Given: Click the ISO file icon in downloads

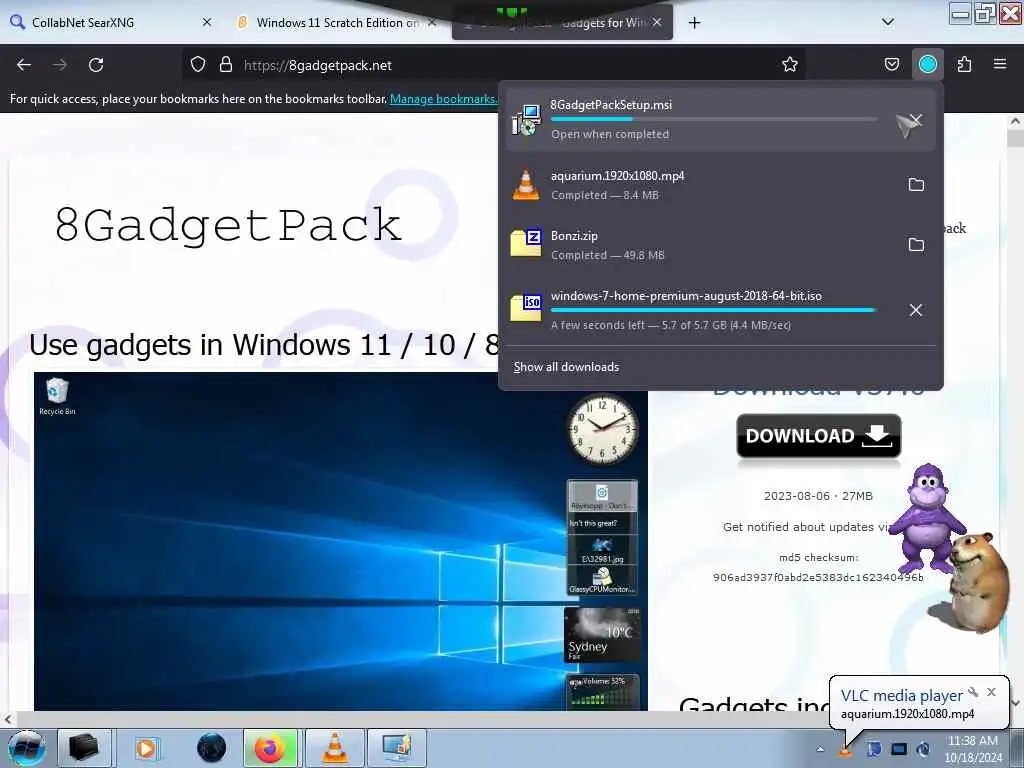Looking at the screenshot, I should tap(526, 308).
